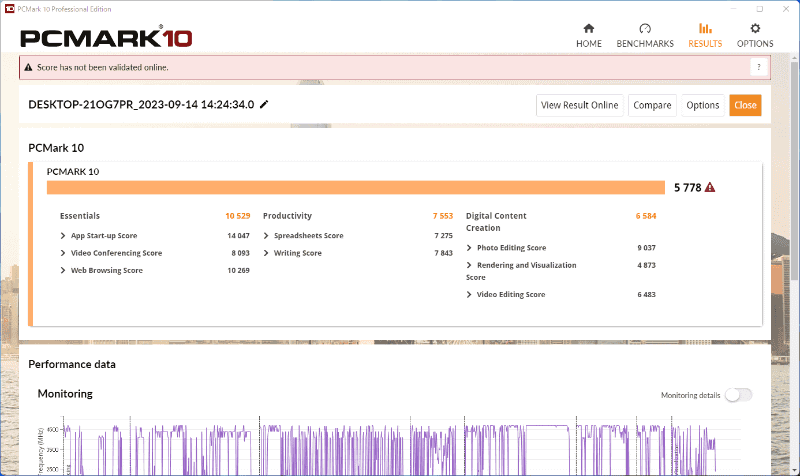Click the App Start-up value 14 047
The width and height of the screenshot is (800, 476).
tap(238, 236)
